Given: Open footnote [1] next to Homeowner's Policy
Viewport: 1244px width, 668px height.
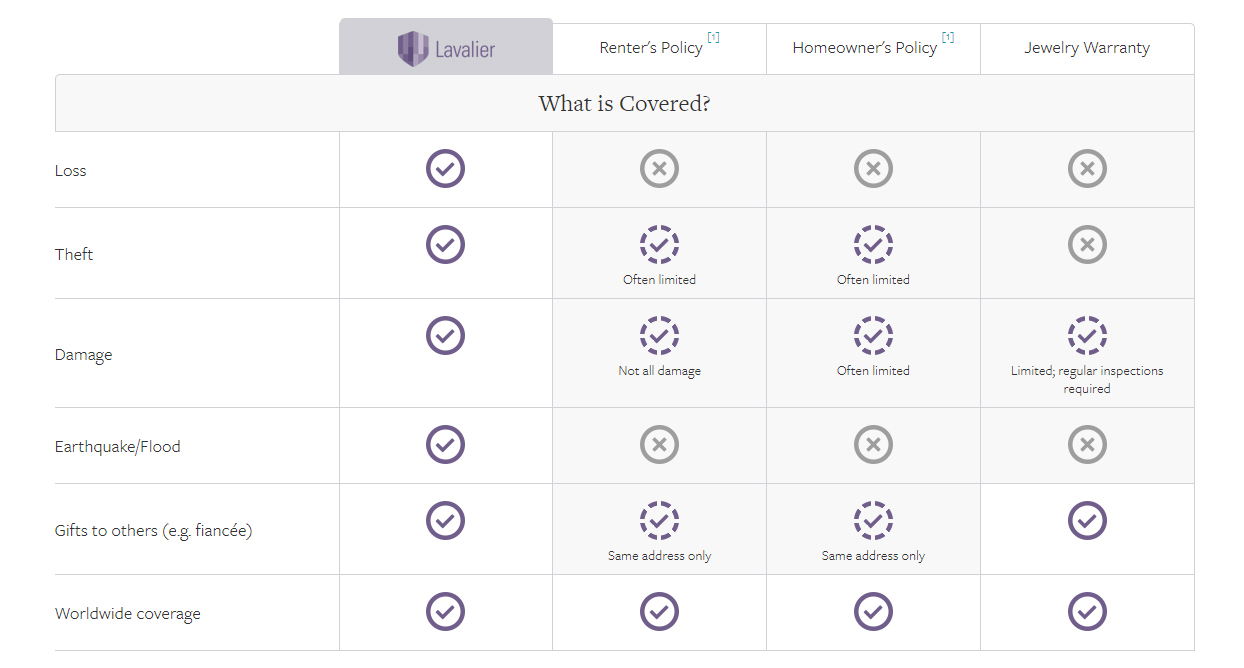Looking at the screenshot, I should tap(947, 38).
